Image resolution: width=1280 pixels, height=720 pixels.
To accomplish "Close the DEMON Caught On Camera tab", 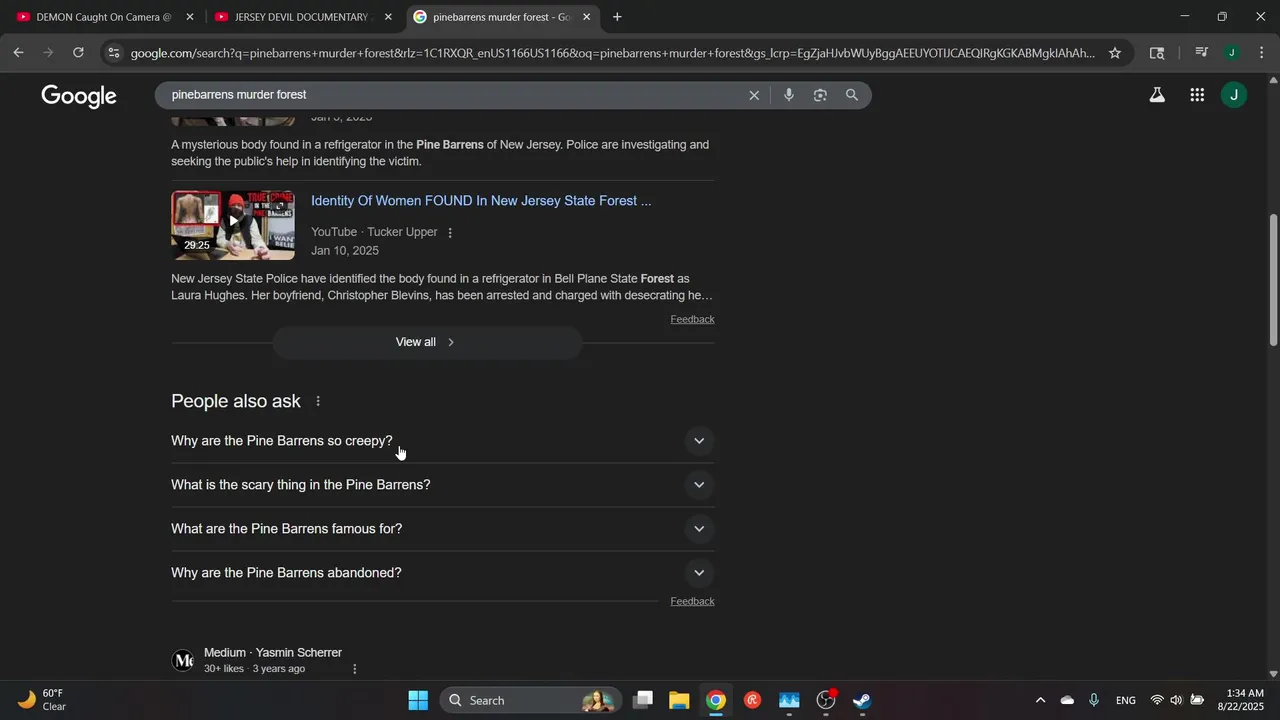I will click(190, 17).
